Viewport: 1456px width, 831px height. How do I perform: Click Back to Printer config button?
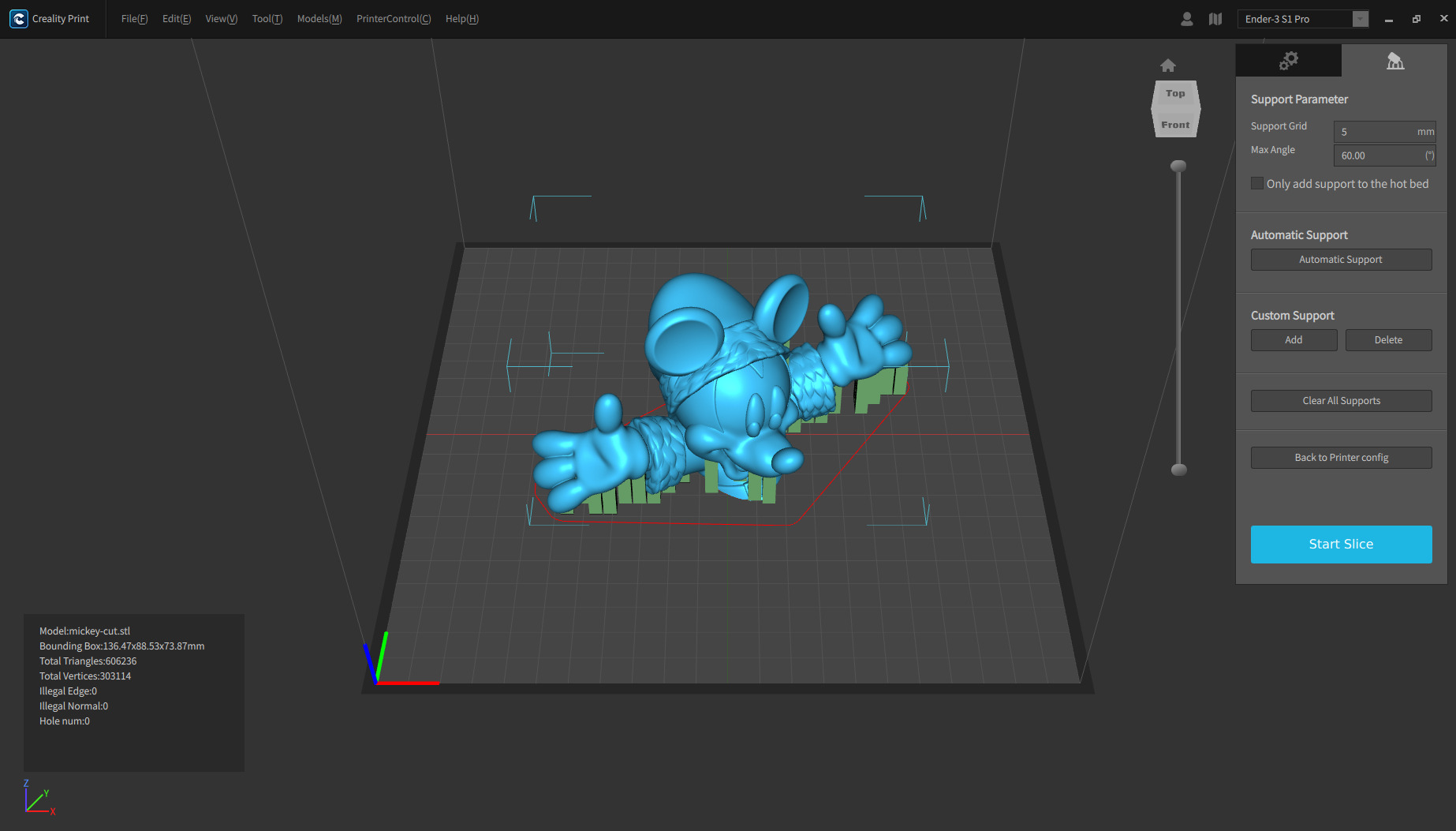tap(1341, 458)
